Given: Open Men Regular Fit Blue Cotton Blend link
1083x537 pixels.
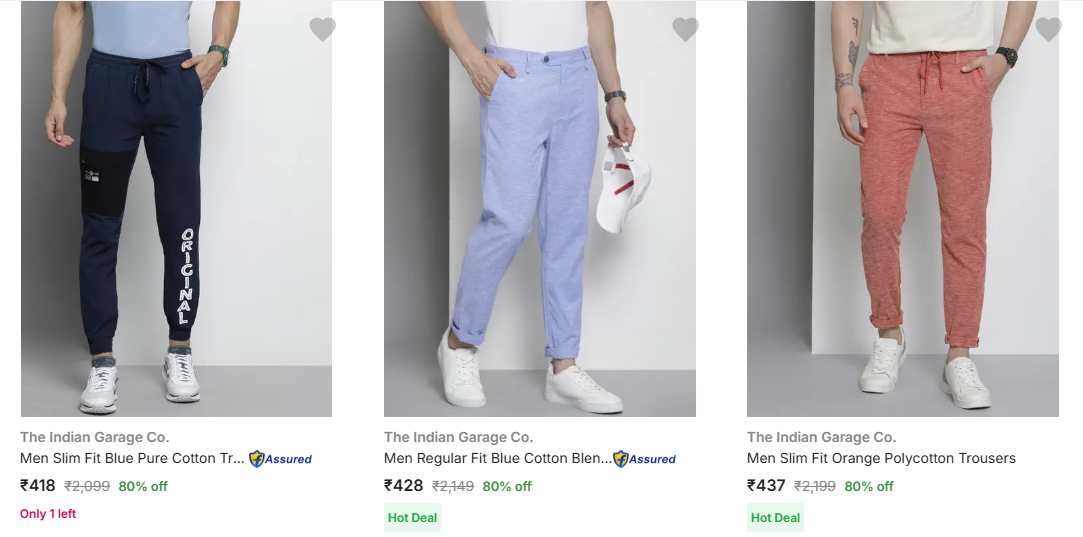Looking at the screenshot, I should coord(497,459).
